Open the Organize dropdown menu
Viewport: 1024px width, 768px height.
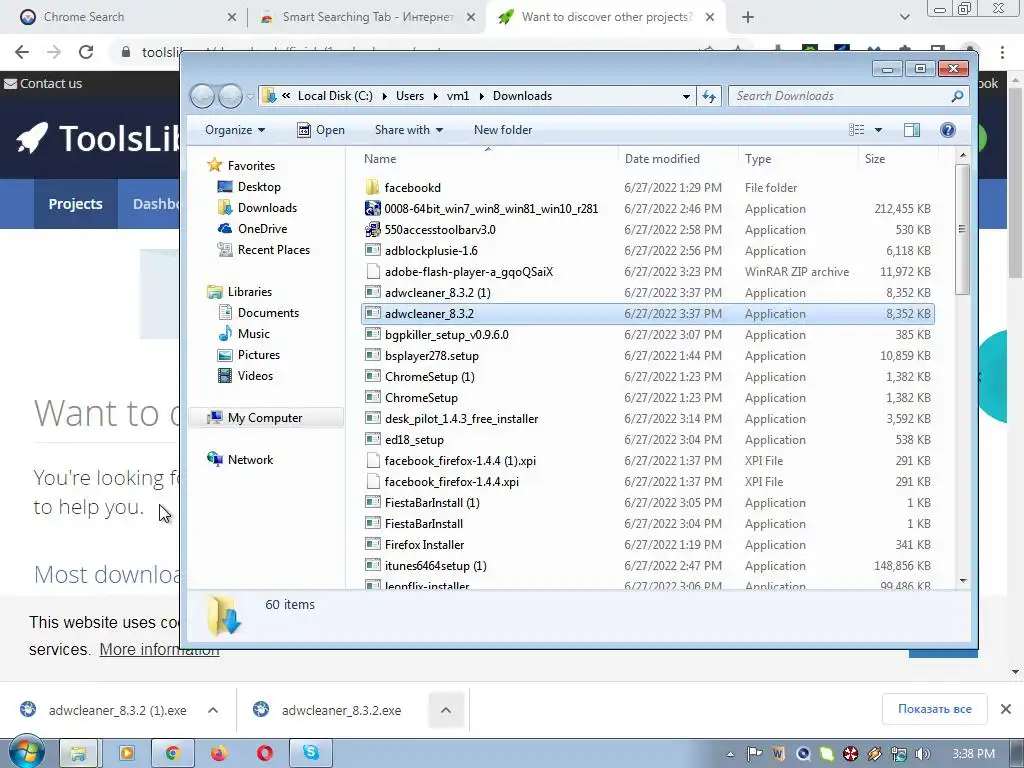[x=234, y=130]
